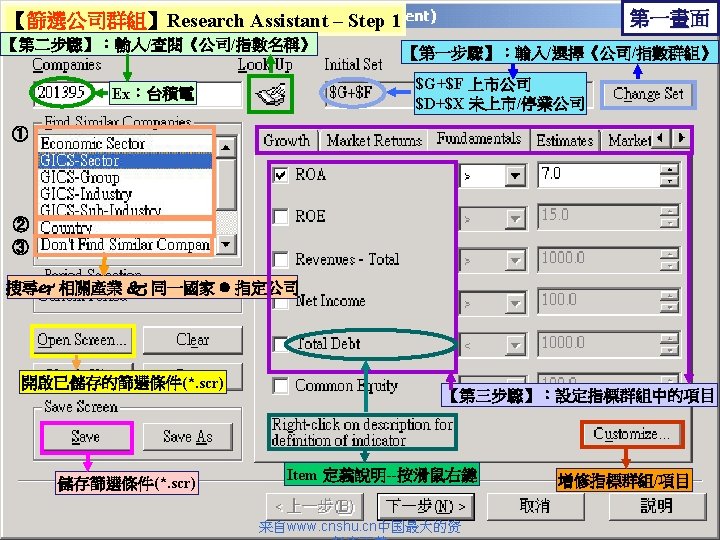Enable the ROE checkbox
This screenshot has height=540, width=720.
tap(281, 216)
